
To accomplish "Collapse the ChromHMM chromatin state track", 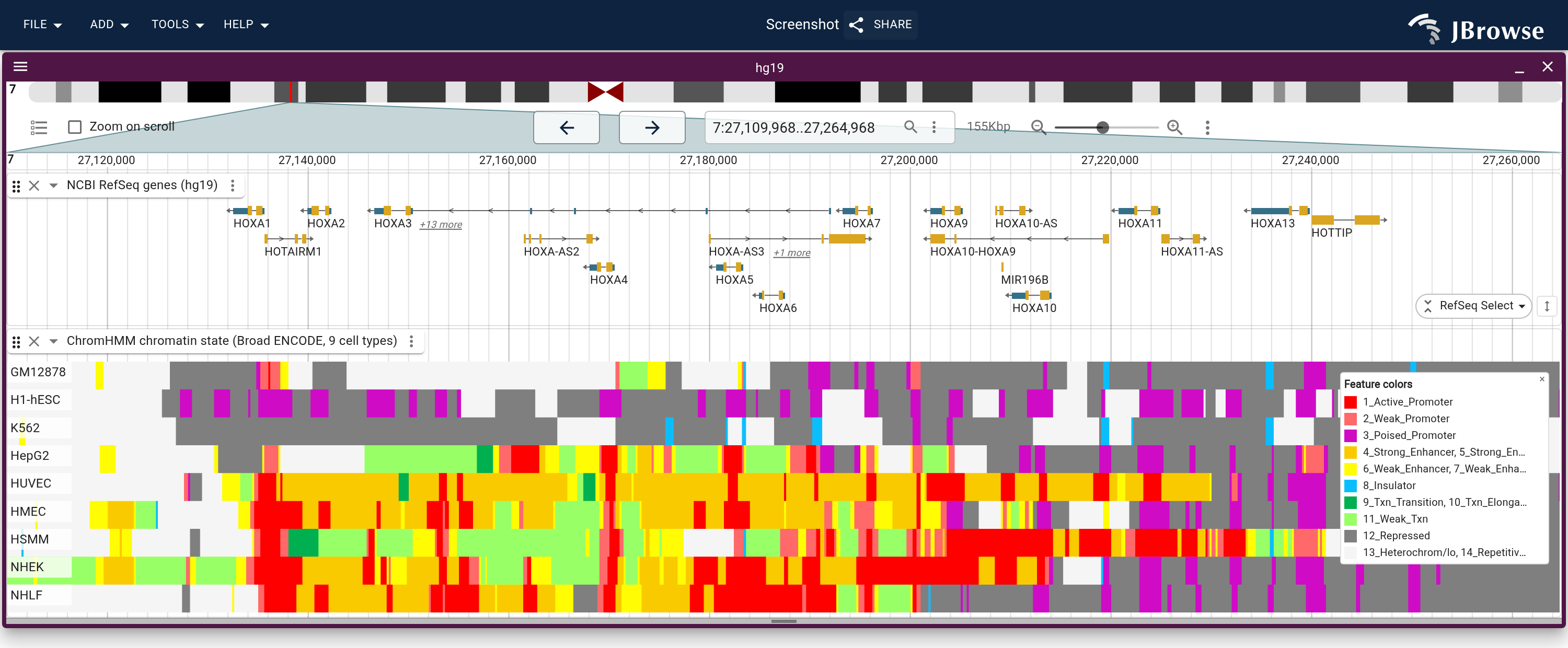I will click(53, 341).
